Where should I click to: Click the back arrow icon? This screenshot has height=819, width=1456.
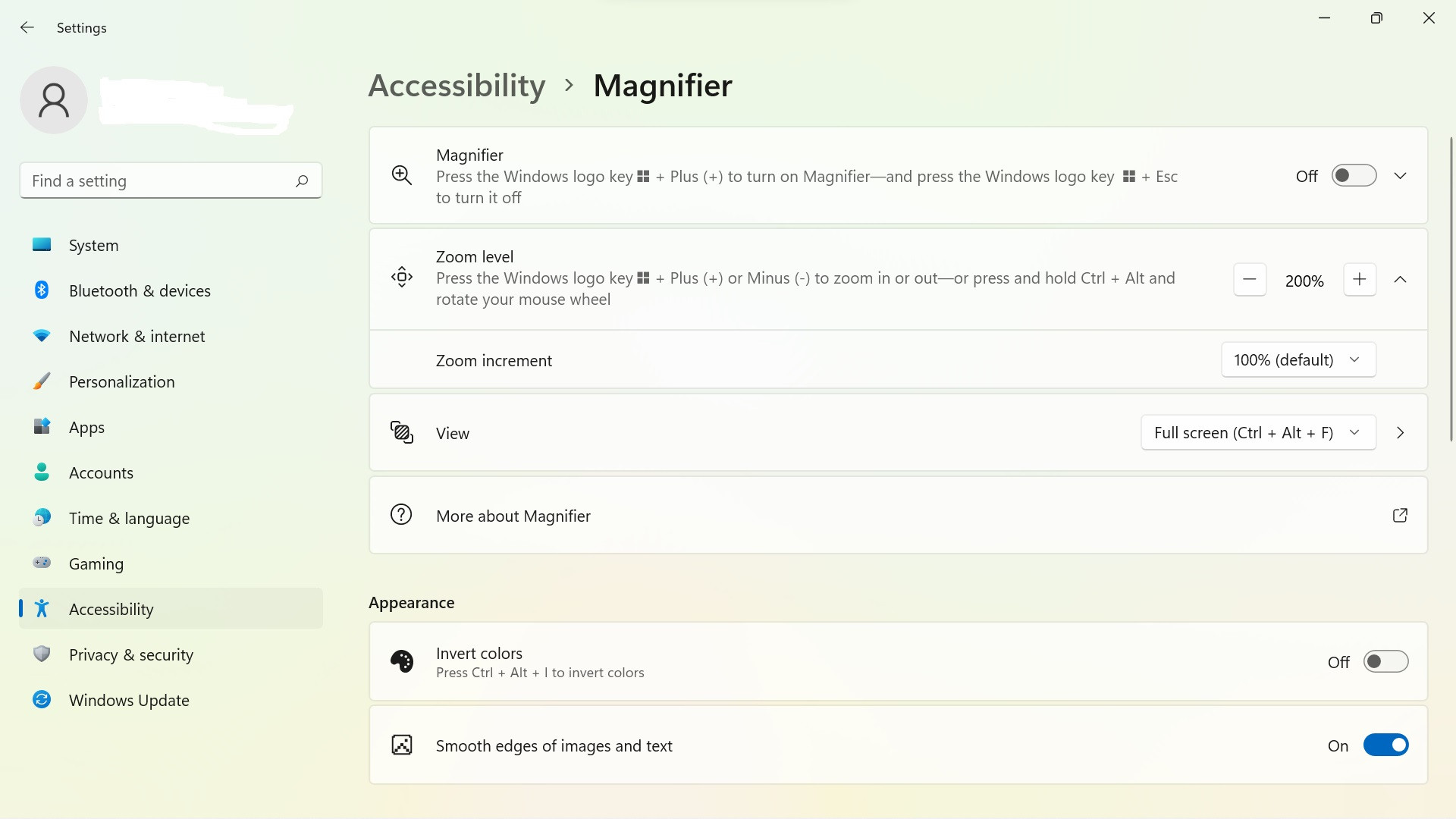click(27, 27)
